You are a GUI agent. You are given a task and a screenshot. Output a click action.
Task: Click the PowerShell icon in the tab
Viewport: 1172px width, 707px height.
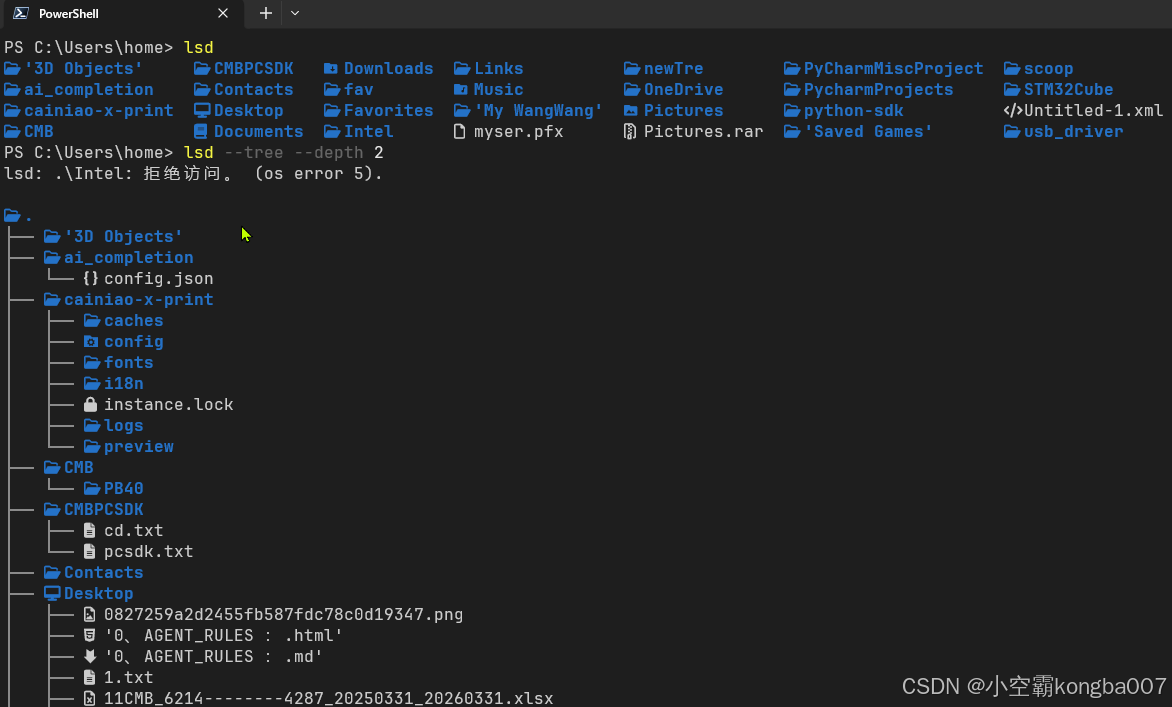pos(21,13)
